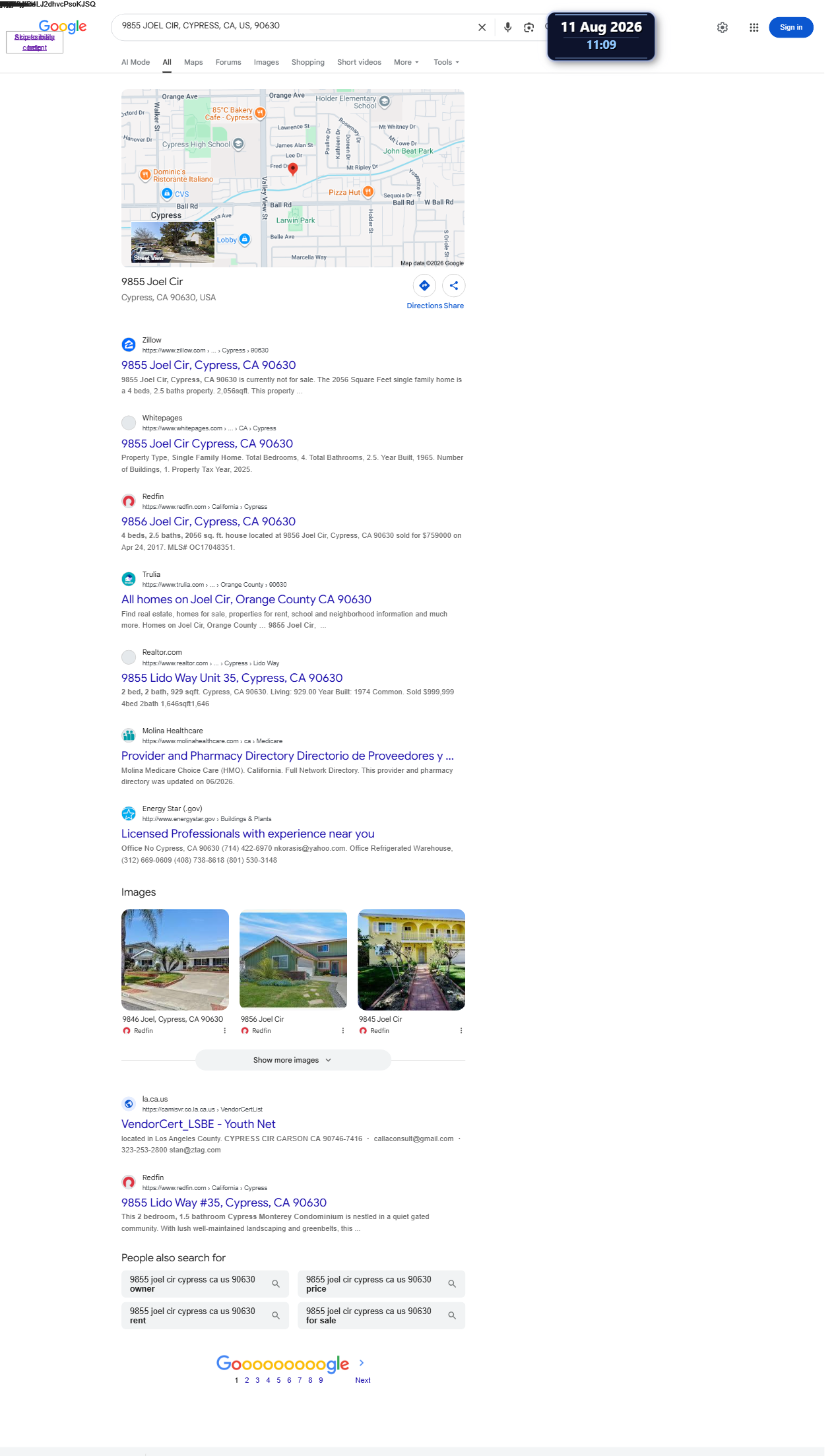Image resolution: width=834 pixels, height=1456 pixels.
Task: Click the Molina Healthcare favicon
Action: (129, 735)
